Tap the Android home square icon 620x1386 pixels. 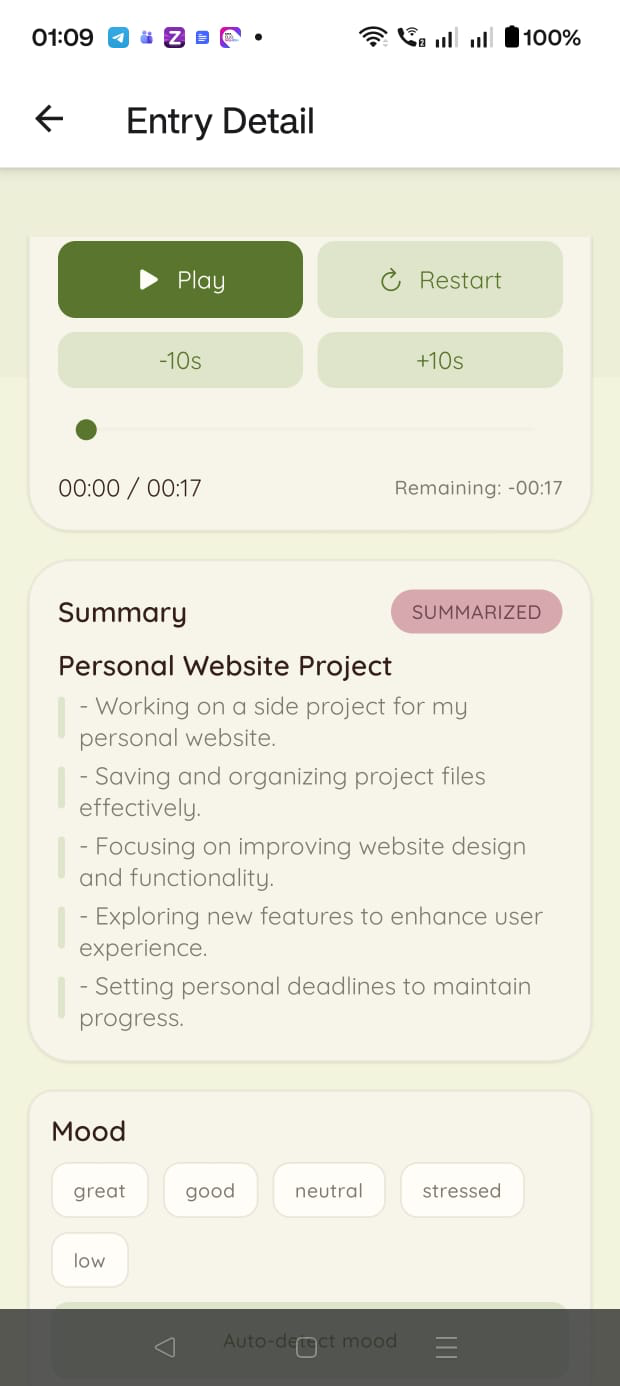click(308, 1348)
